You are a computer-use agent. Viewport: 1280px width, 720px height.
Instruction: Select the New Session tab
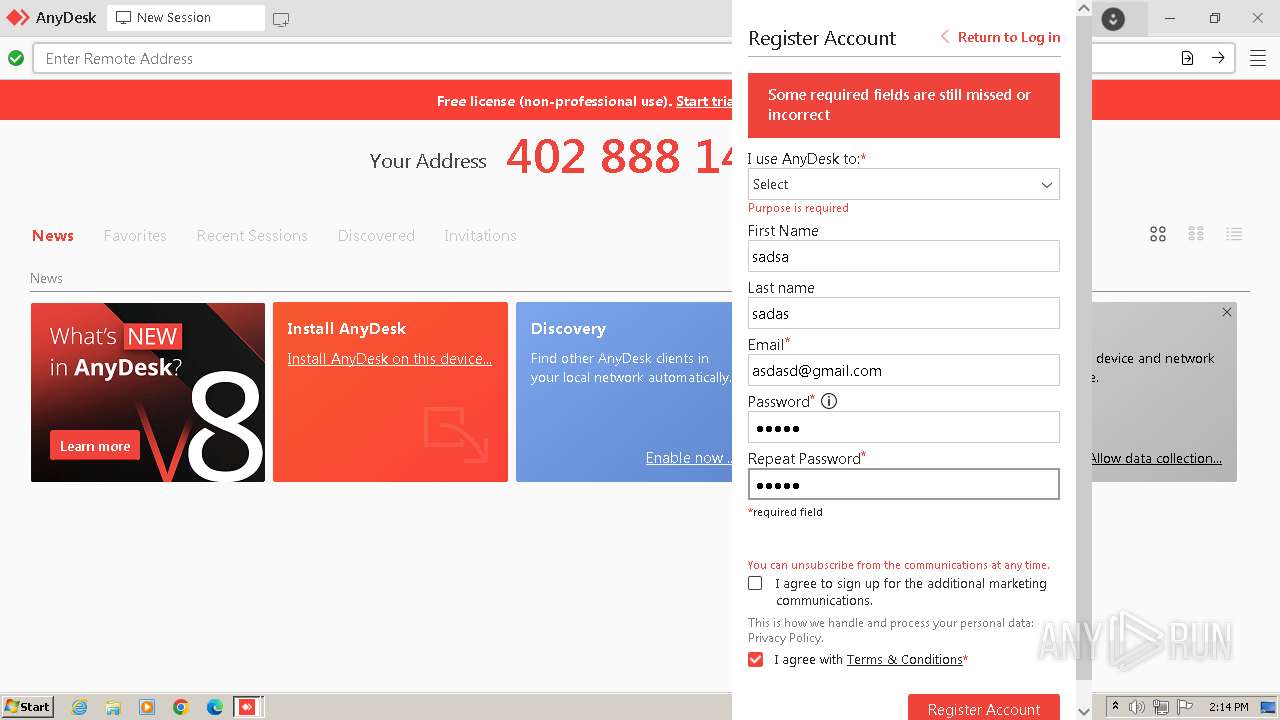click(x=185, y=18)
